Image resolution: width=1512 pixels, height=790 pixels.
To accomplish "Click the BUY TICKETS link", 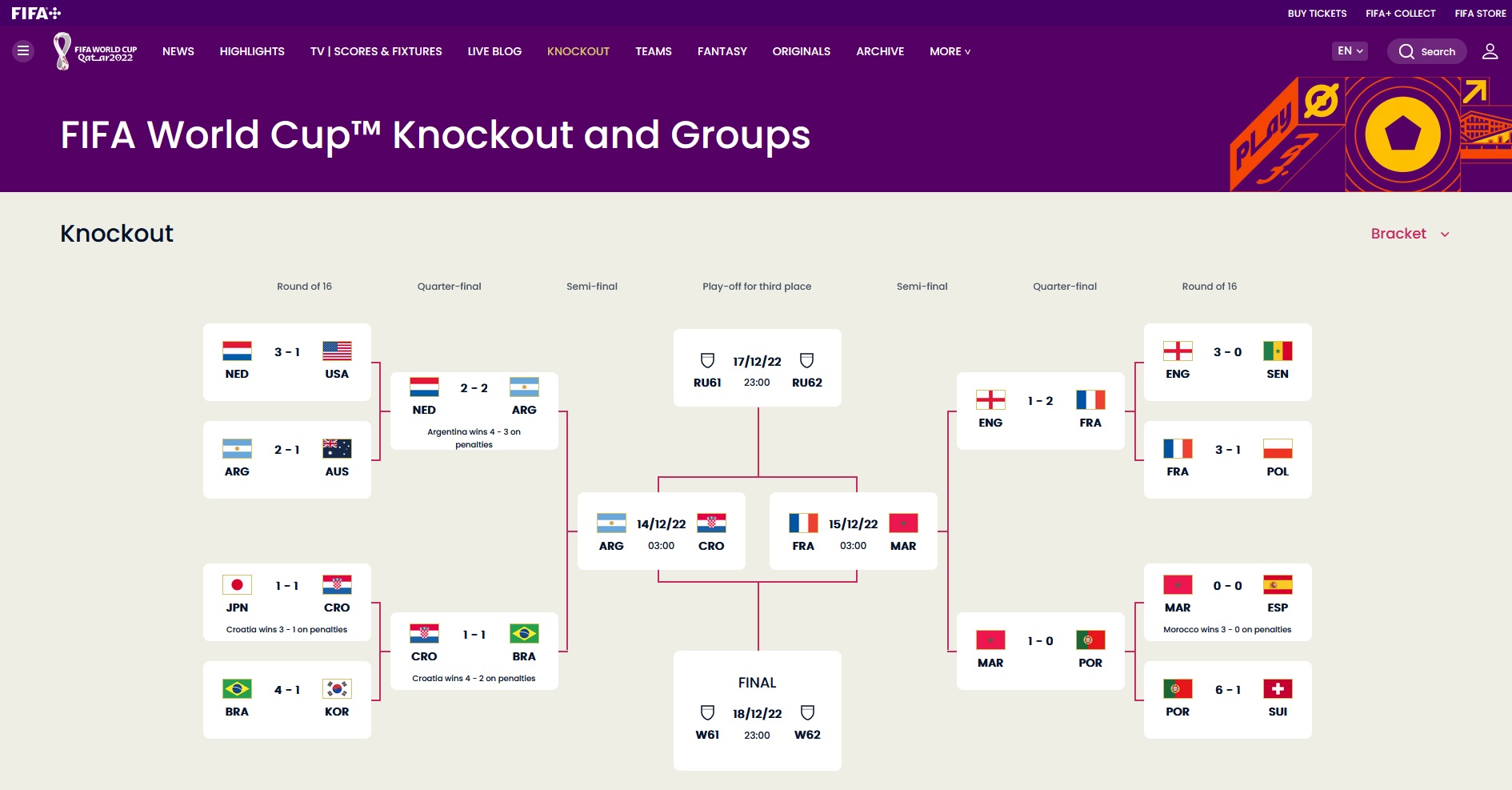I will point(1317,13).
